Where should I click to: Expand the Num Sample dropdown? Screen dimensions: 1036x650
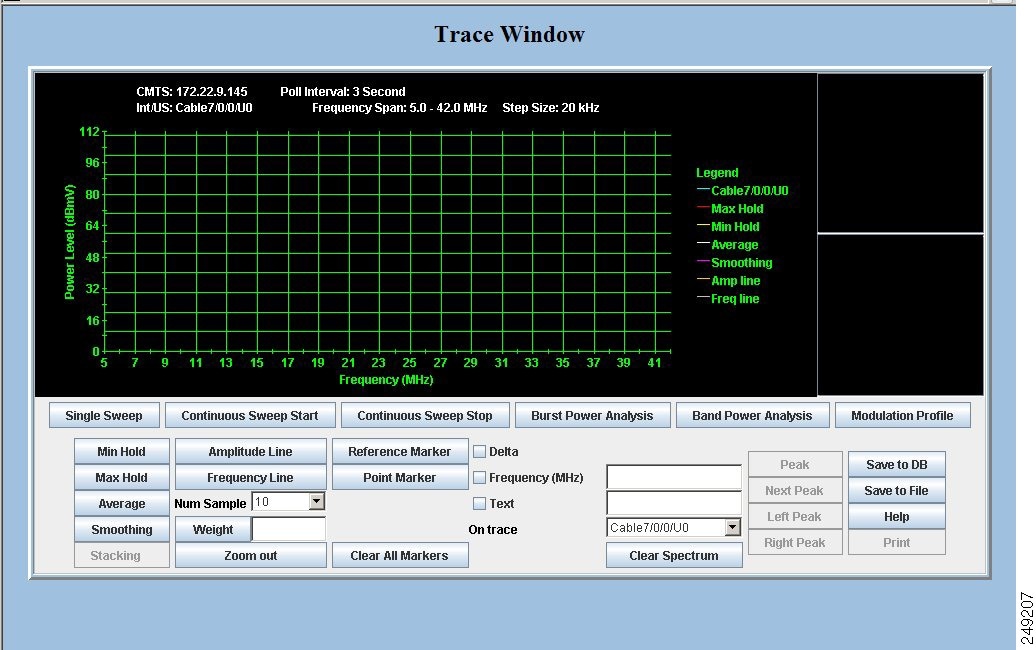click(x=316, y=502)
